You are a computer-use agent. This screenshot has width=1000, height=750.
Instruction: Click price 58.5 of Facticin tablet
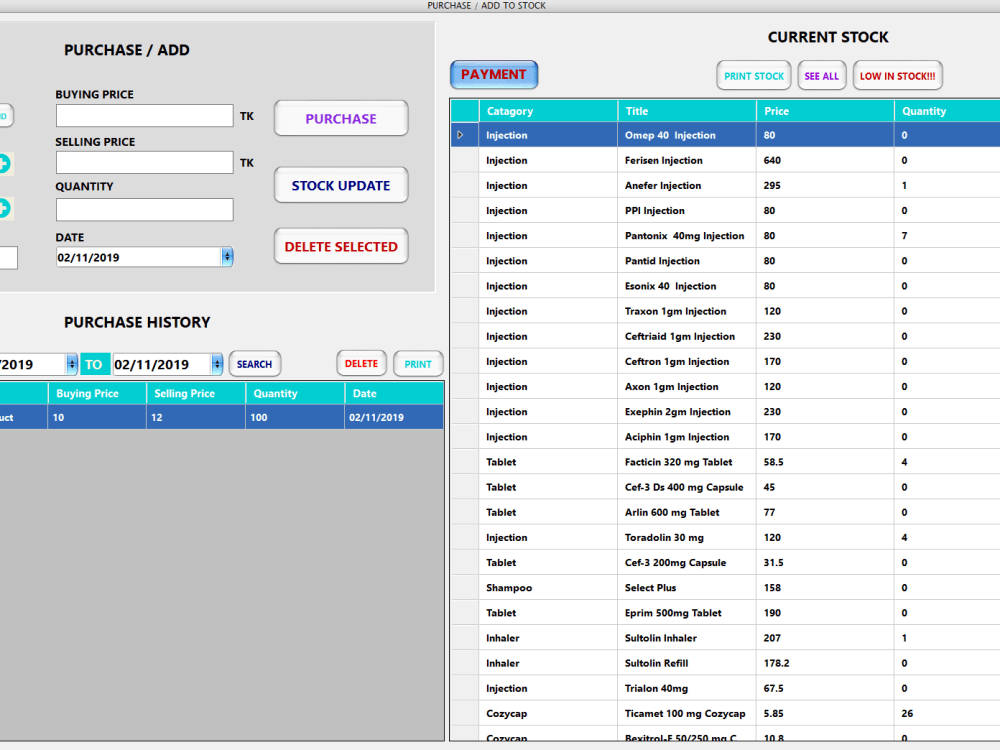[774, 462]
